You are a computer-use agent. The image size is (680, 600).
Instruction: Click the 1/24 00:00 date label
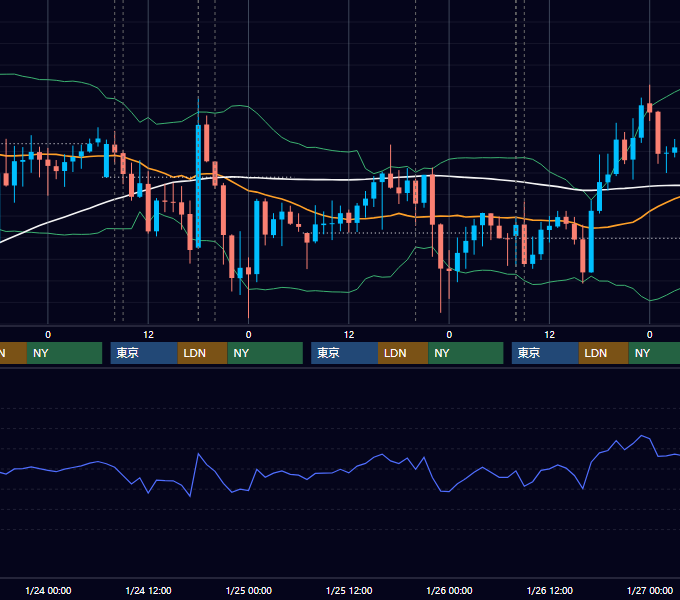[48, 590]
